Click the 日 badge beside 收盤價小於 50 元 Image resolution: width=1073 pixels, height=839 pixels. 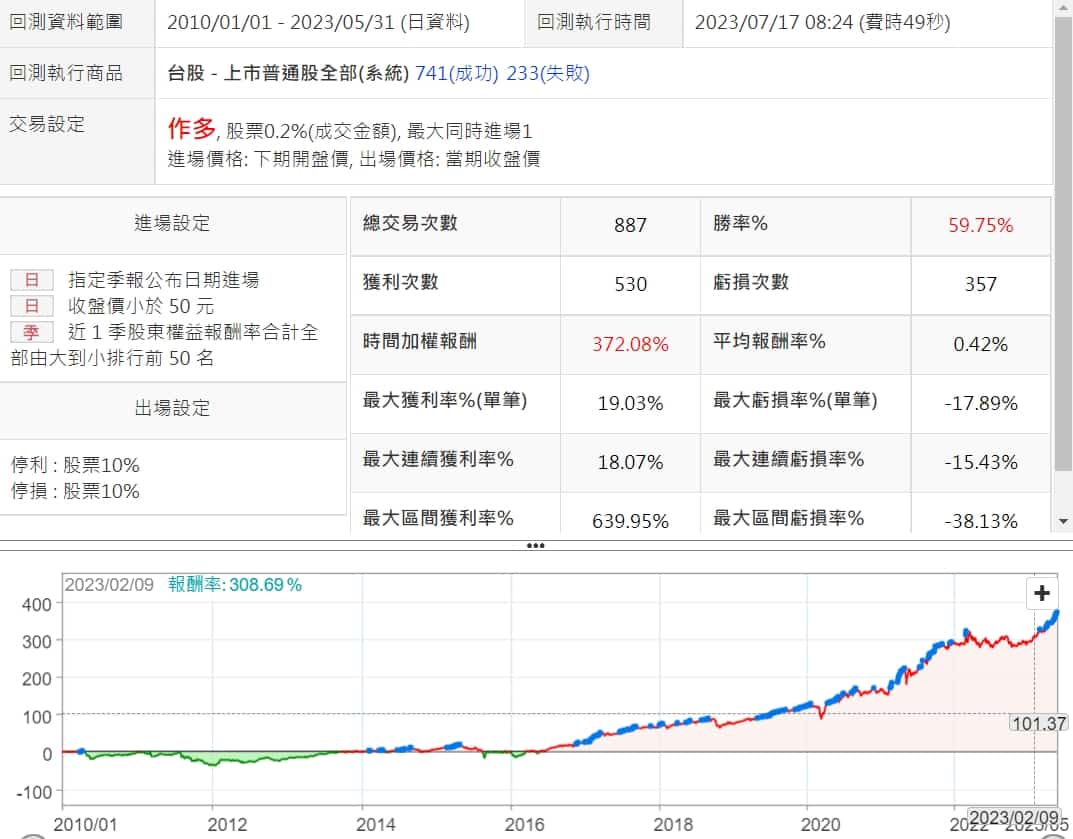(x=31, y=306)
